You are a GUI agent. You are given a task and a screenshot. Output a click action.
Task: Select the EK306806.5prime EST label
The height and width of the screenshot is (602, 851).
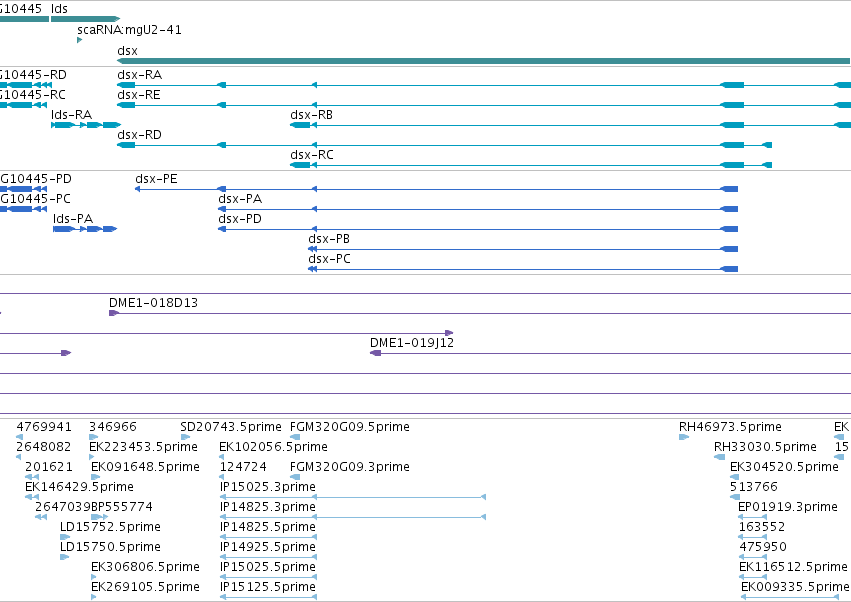(145, 567)
